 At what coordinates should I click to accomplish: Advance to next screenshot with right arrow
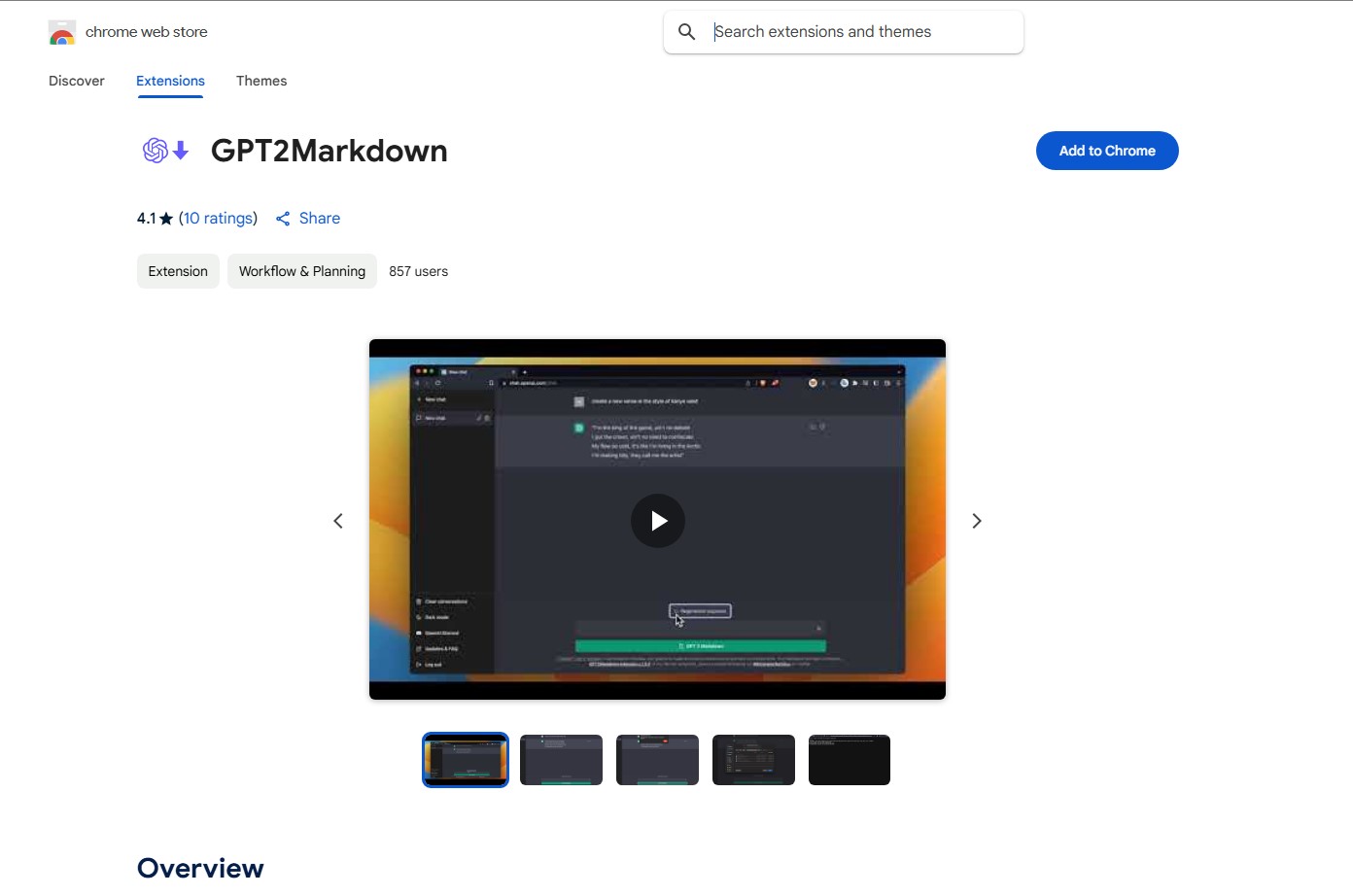click(x=977, y=521)
